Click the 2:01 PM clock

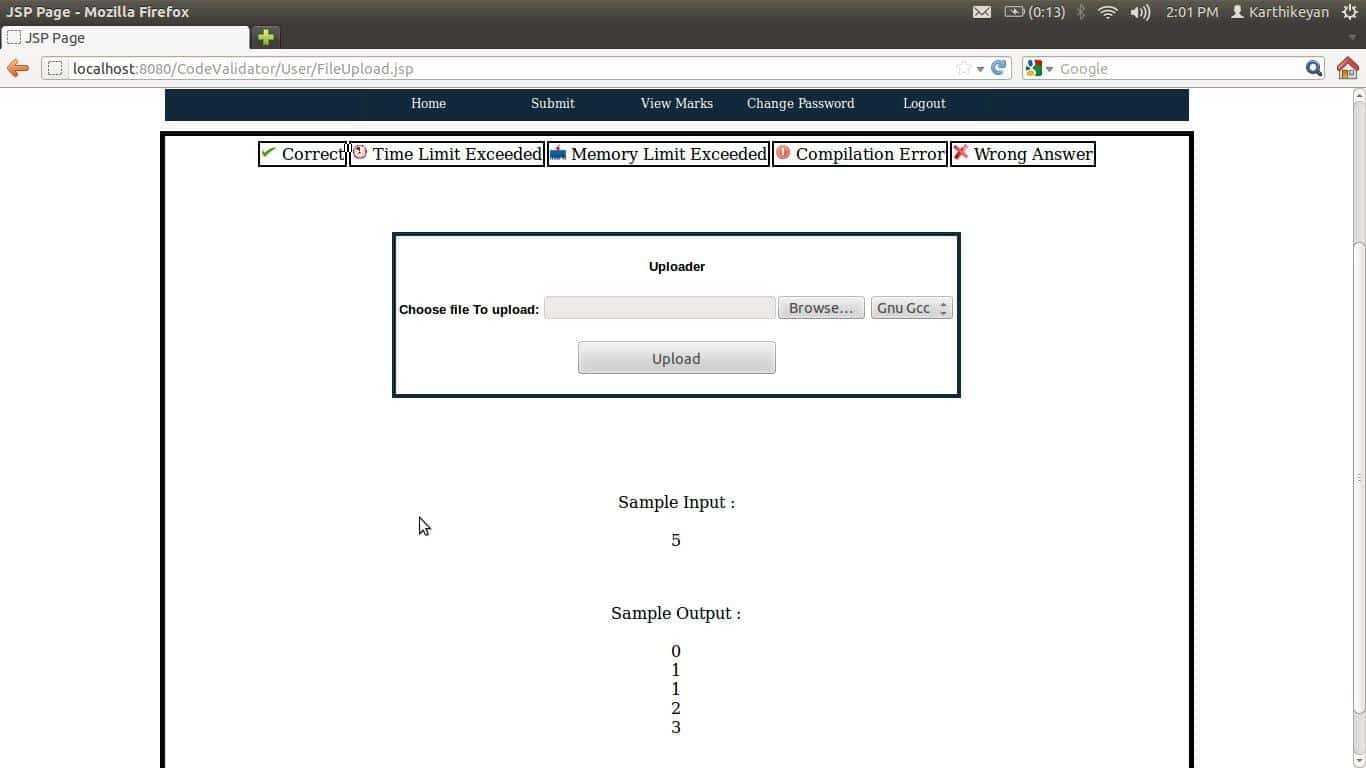pos(1192,12)
